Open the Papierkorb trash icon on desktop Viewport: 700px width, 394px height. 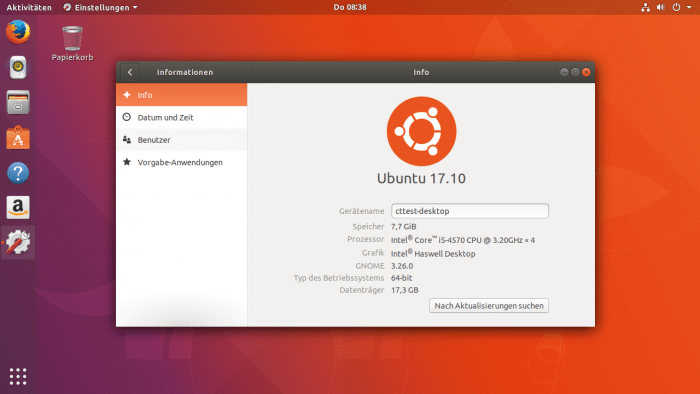72,43
